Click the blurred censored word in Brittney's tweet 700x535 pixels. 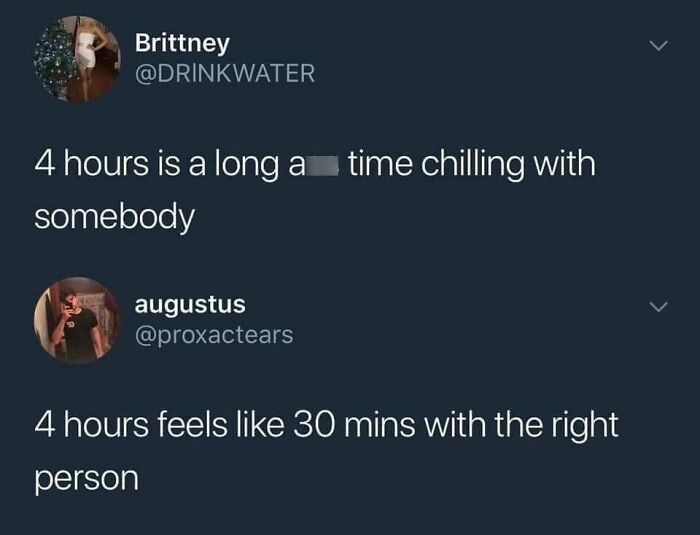pyautogui.click(x=321, y=165)
